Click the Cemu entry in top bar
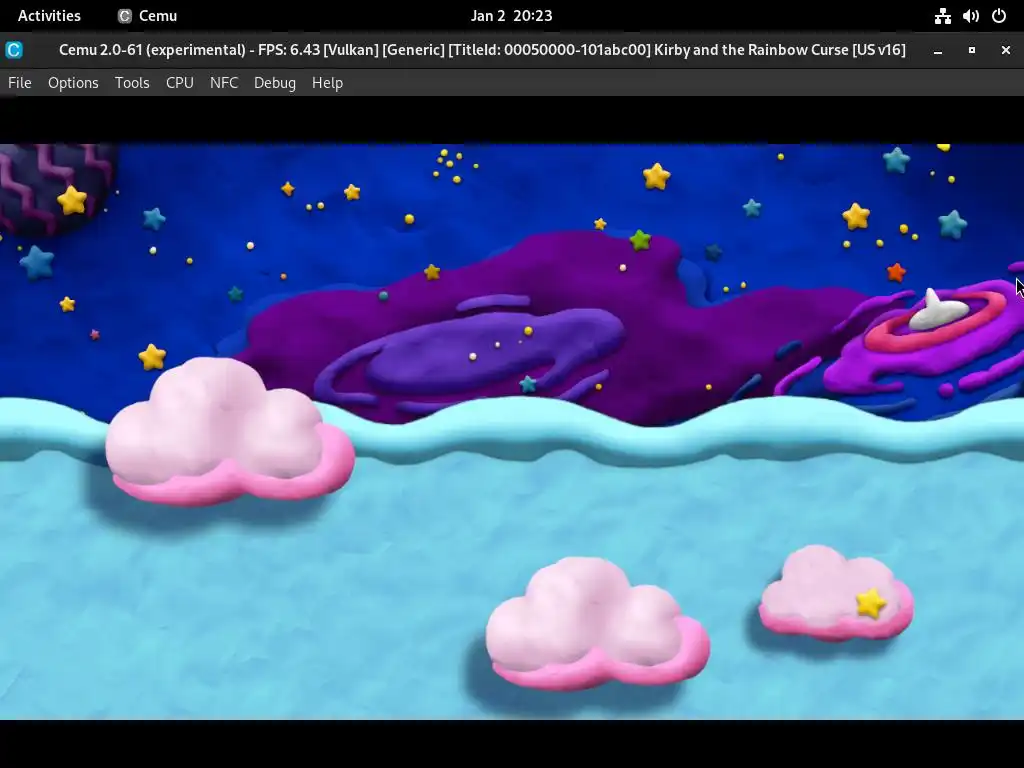Image resolution: width=1024 pixels, height=768 pixels. (x=148, y=16)
